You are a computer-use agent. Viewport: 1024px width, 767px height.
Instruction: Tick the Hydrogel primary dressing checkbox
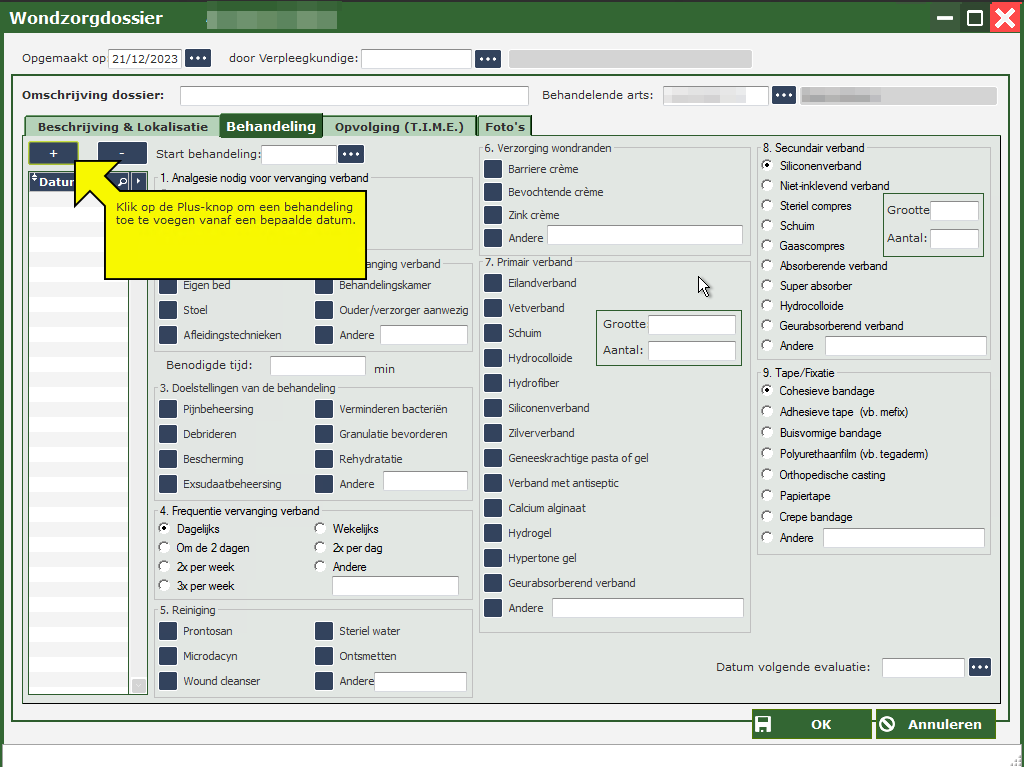(x=493, y=533)
